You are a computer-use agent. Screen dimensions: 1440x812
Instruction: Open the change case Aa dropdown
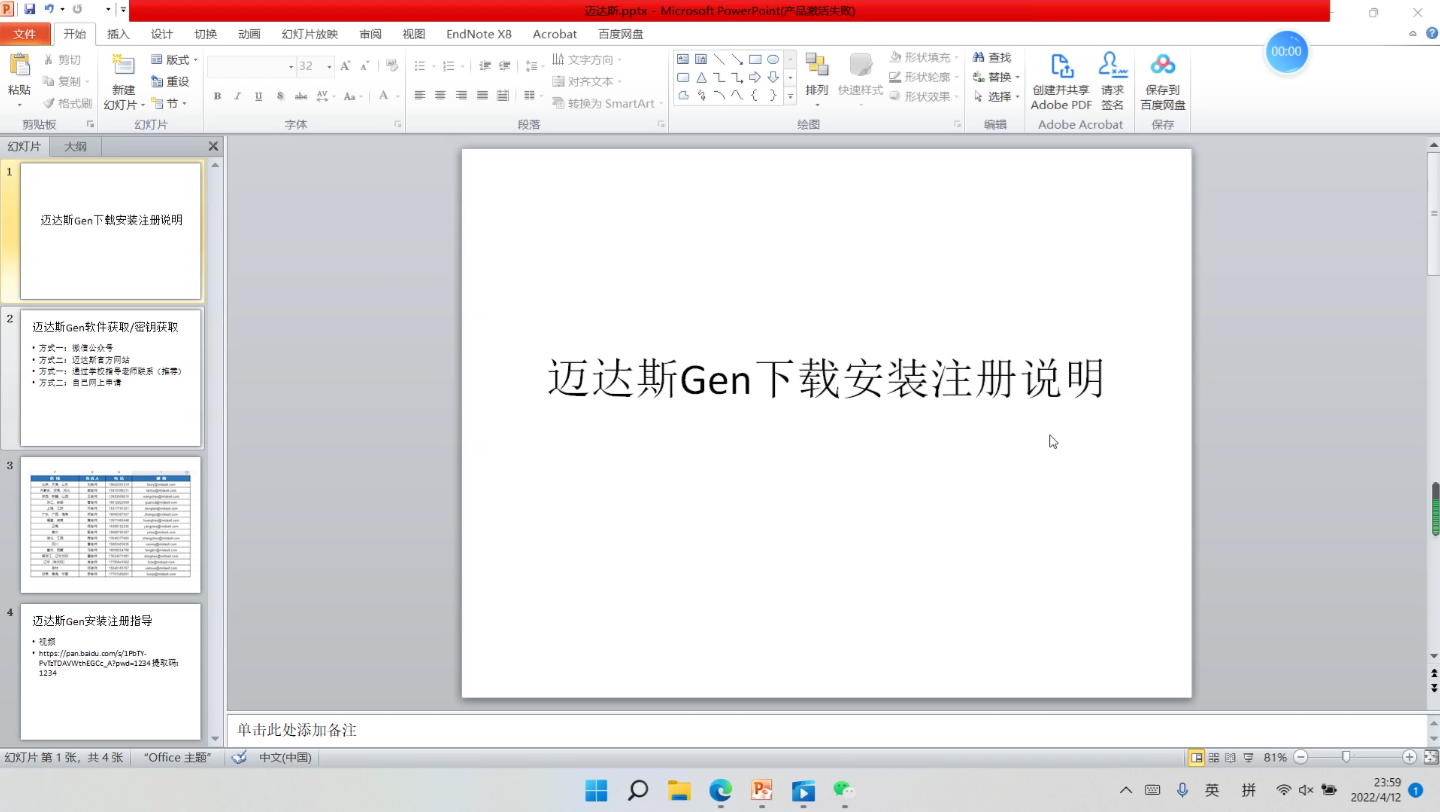(353, 96)
